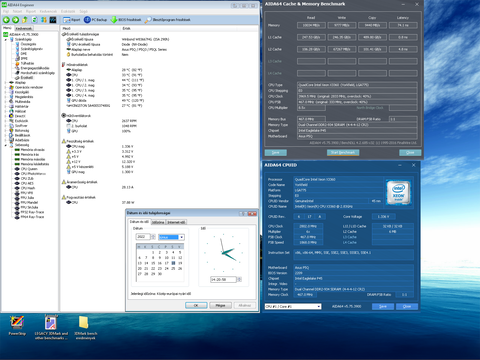Click the driver updates magnifier toolbar button
The width and height of the screenshot is (480, 360).
tap(168, 20)
